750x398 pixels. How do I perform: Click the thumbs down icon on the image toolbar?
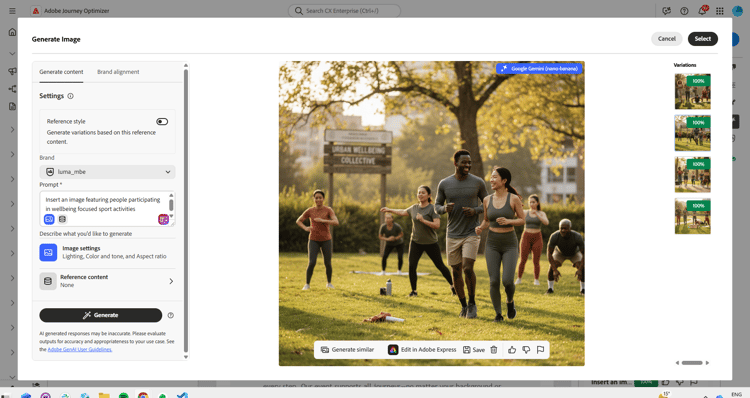[526, 350]
